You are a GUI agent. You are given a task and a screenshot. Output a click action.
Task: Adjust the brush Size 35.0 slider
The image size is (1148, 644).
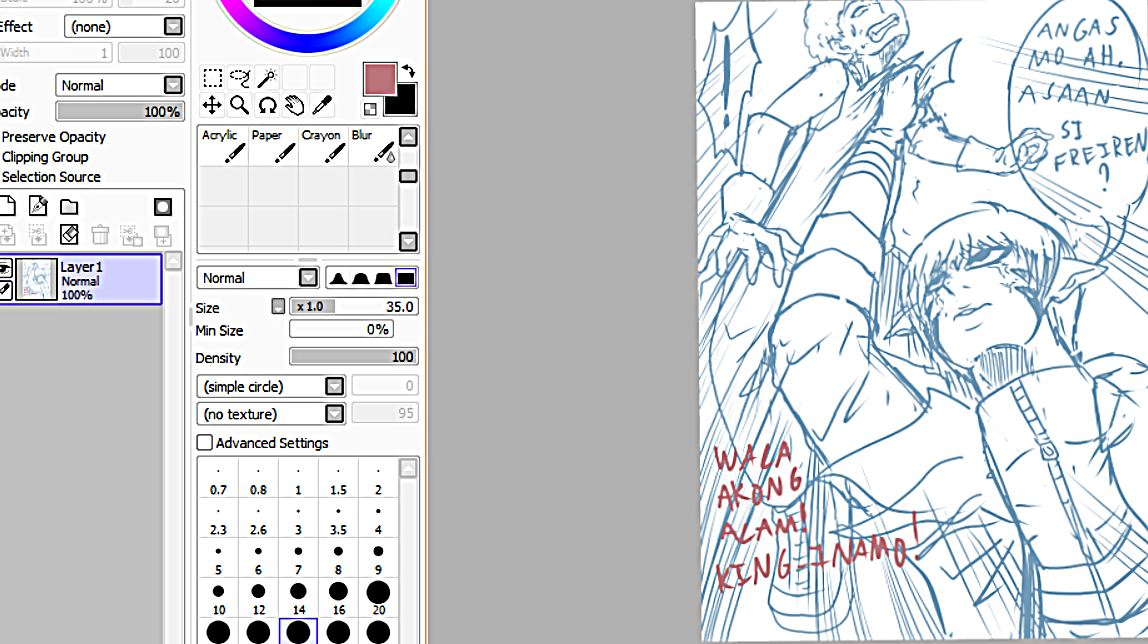pos(354,307)
